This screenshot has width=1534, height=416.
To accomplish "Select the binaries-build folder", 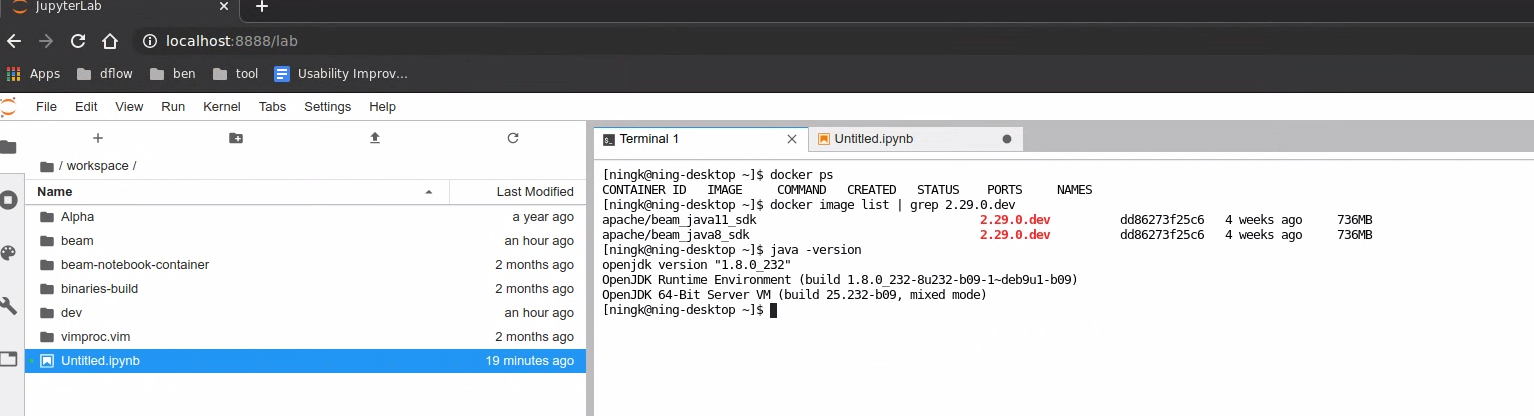I will point(306,289).
